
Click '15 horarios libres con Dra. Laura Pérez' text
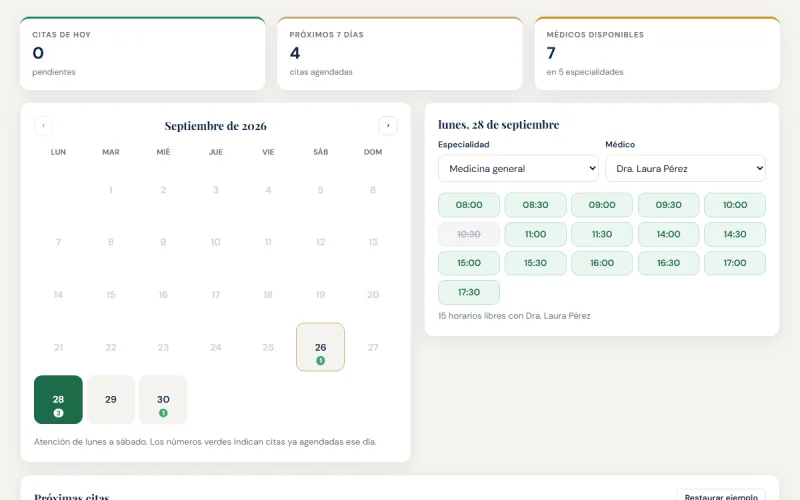514,316
